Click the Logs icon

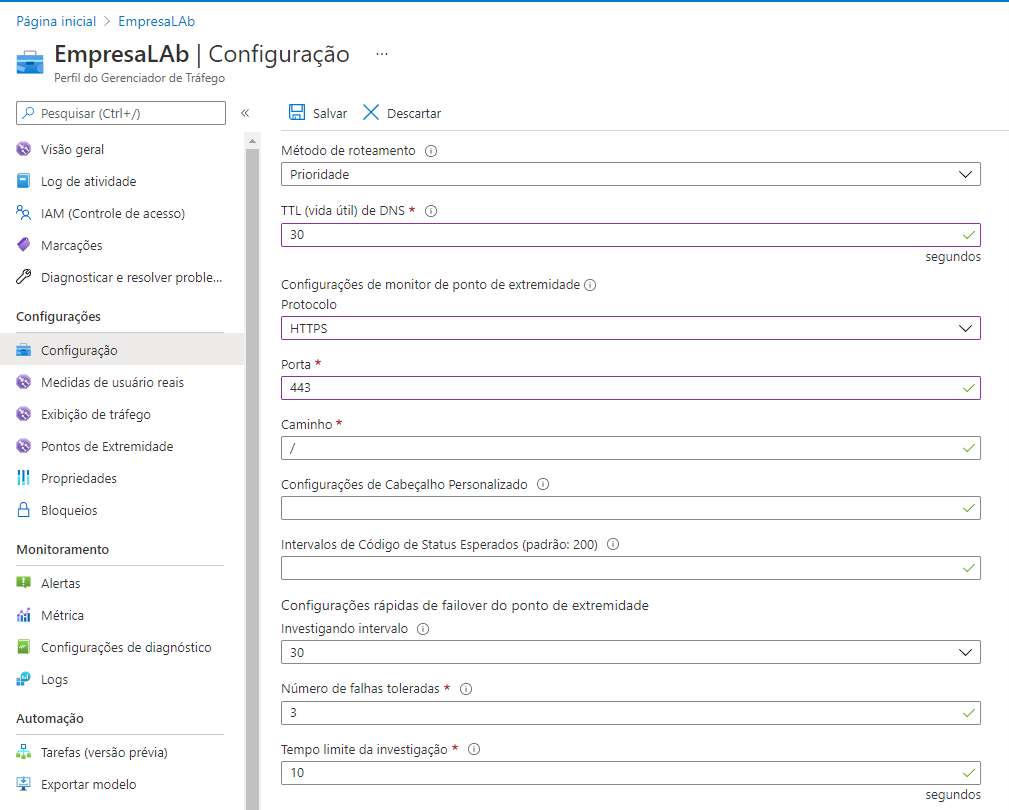coord(24,679)
